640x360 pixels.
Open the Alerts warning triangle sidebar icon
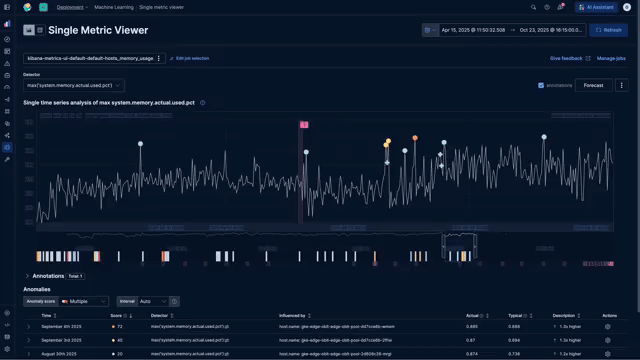tap(7, 63)
